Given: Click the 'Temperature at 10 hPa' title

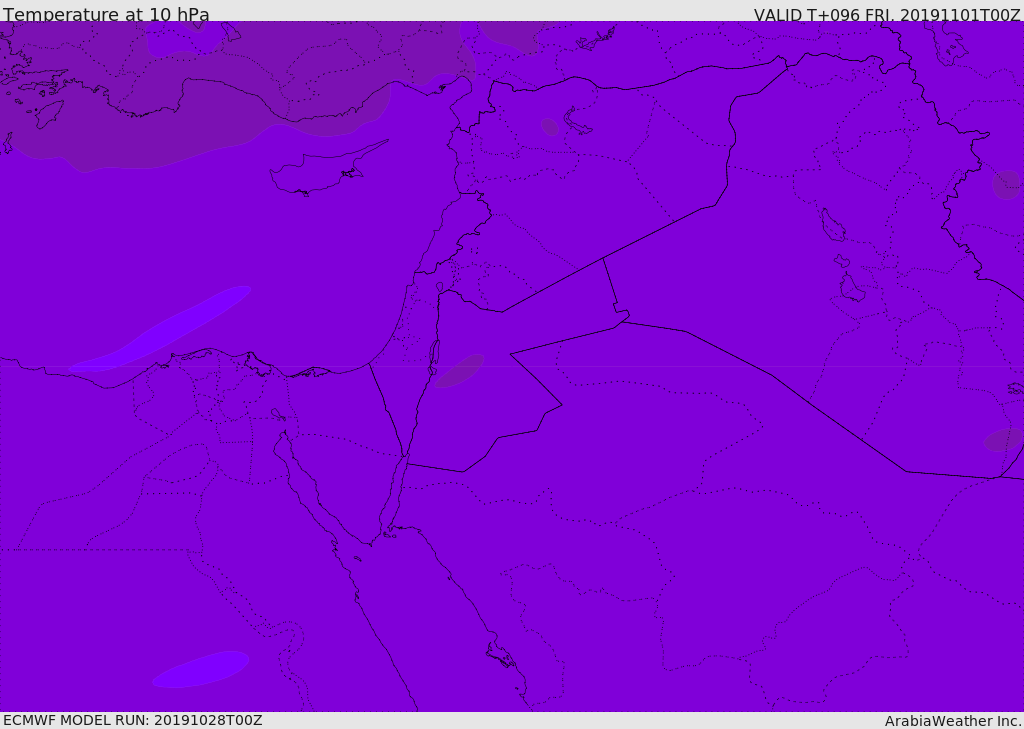Looking at the screenshot, I should point(106,14).
